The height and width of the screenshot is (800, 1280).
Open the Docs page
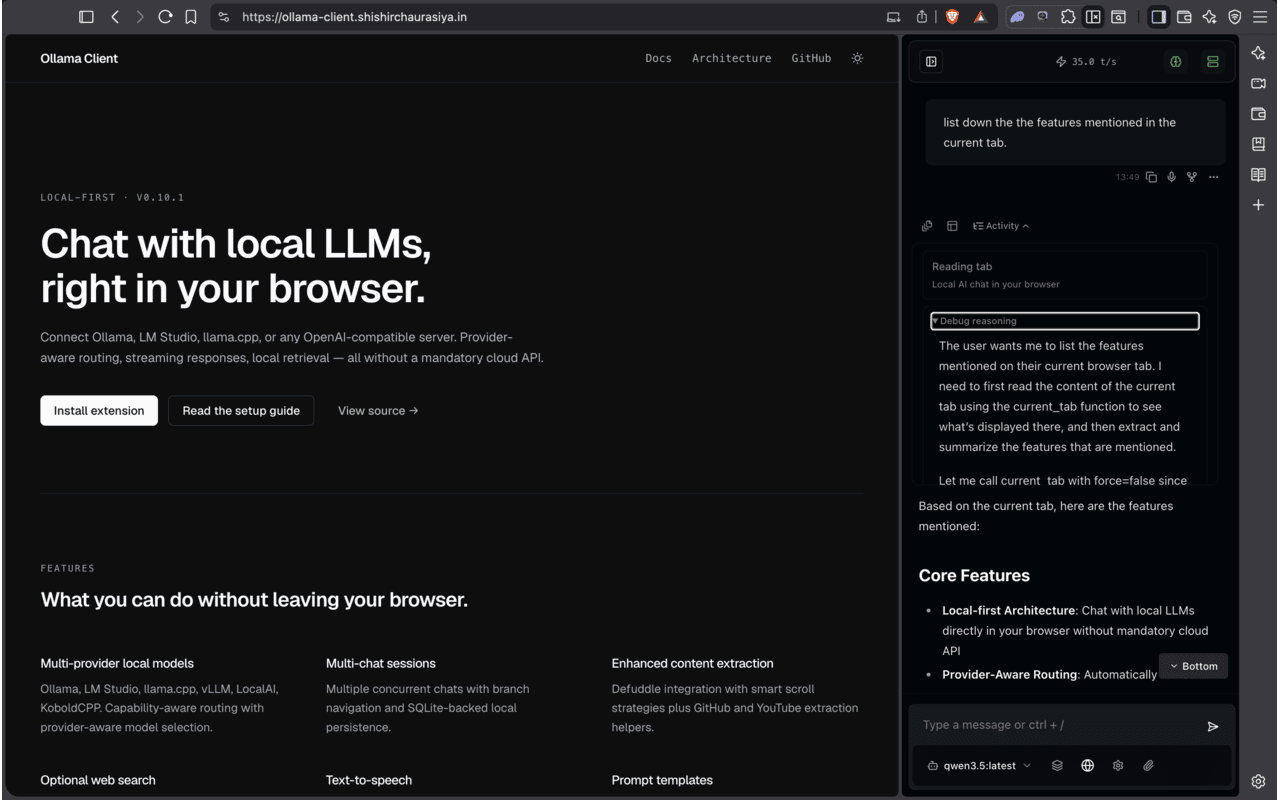click(658, 58)
